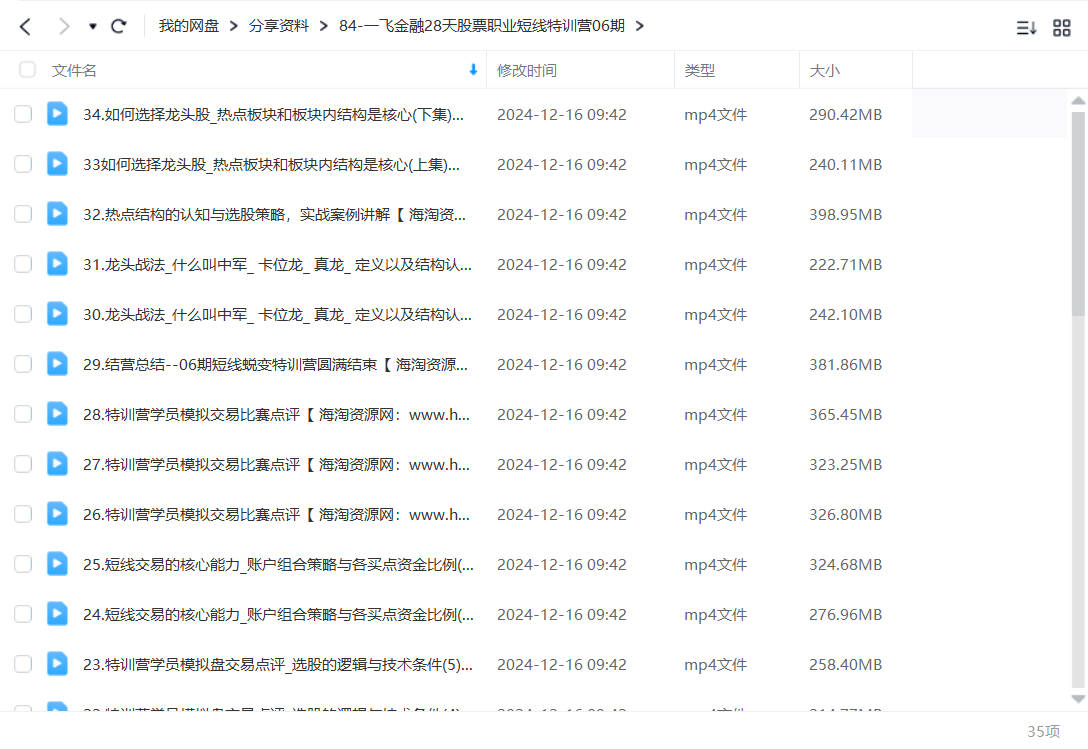Click the vertical scrollbar thumb
Image resolution: width=1088 pixels, height=749 pixels.
pyautogui.click(x=1078, y=214)
